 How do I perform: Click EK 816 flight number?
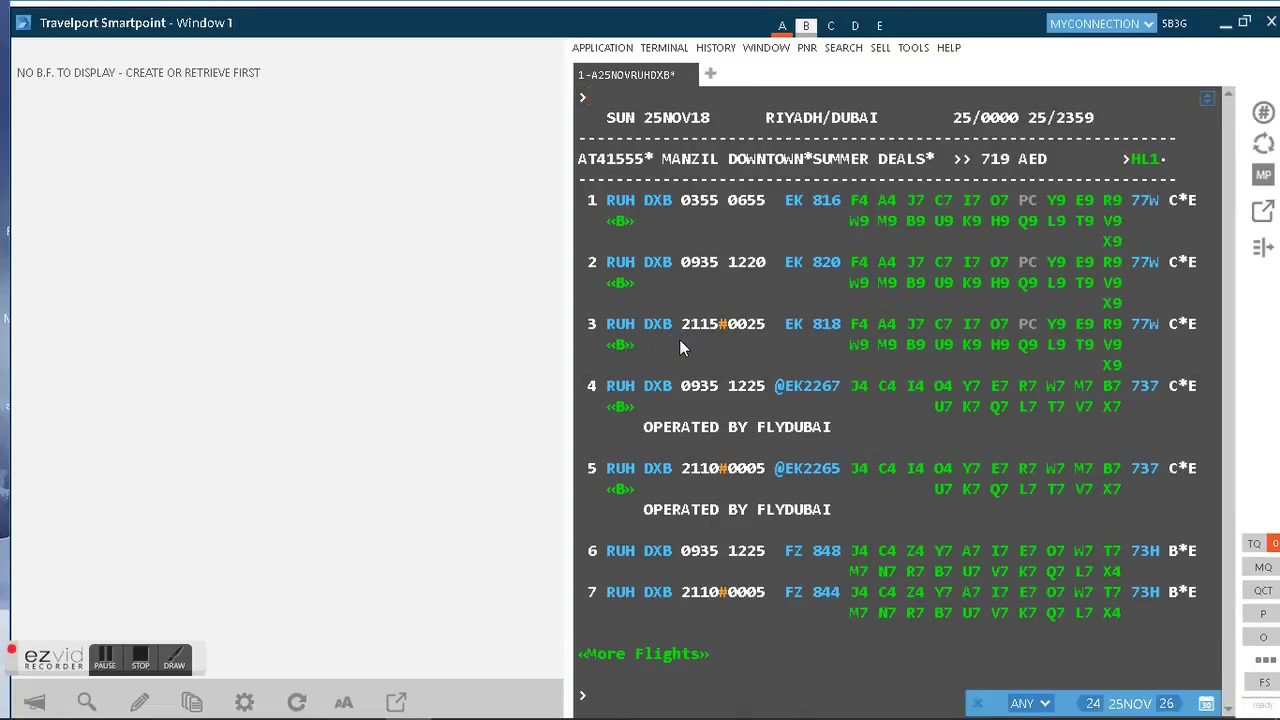point(812,200)
